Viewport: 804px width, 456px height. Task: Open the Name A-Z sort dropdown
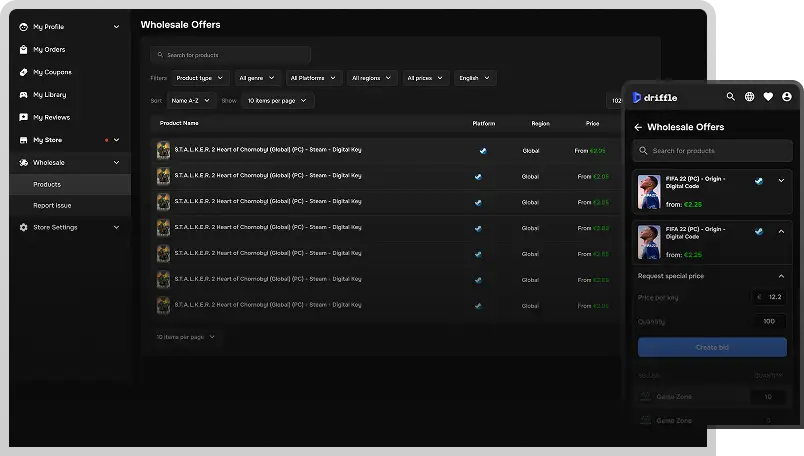(x=190, y=101)
